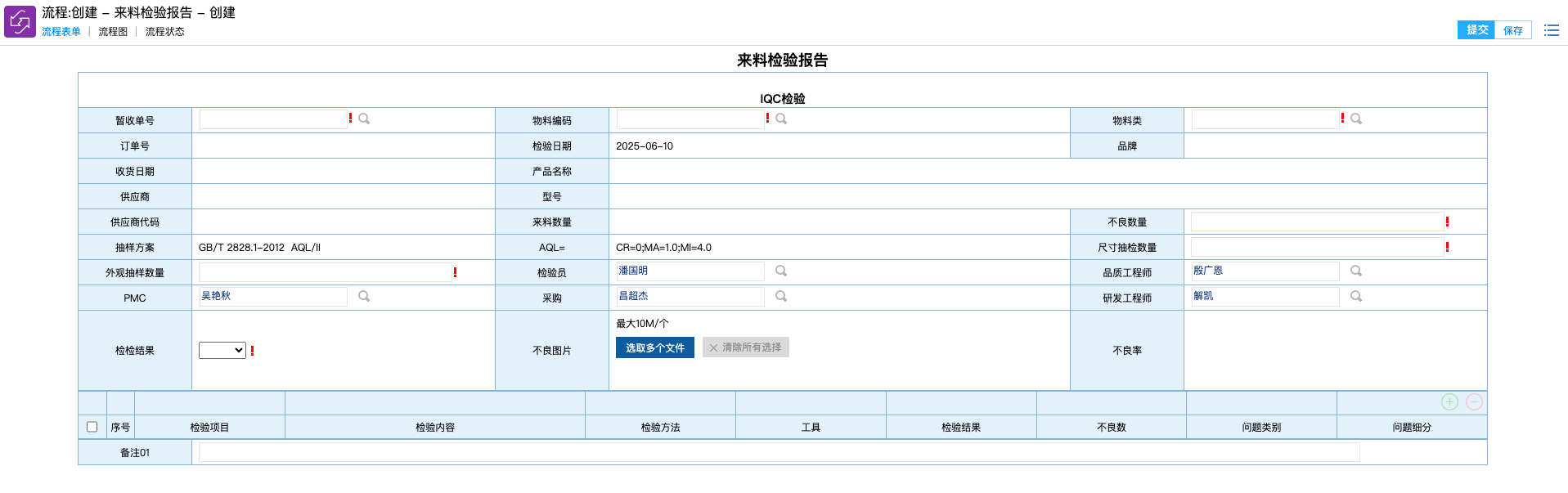Image resolution: width=1568 pixels, height=493 pixels.
Task: Click the search icon next to 暂收单号
Action: click(x=364, y=119)
